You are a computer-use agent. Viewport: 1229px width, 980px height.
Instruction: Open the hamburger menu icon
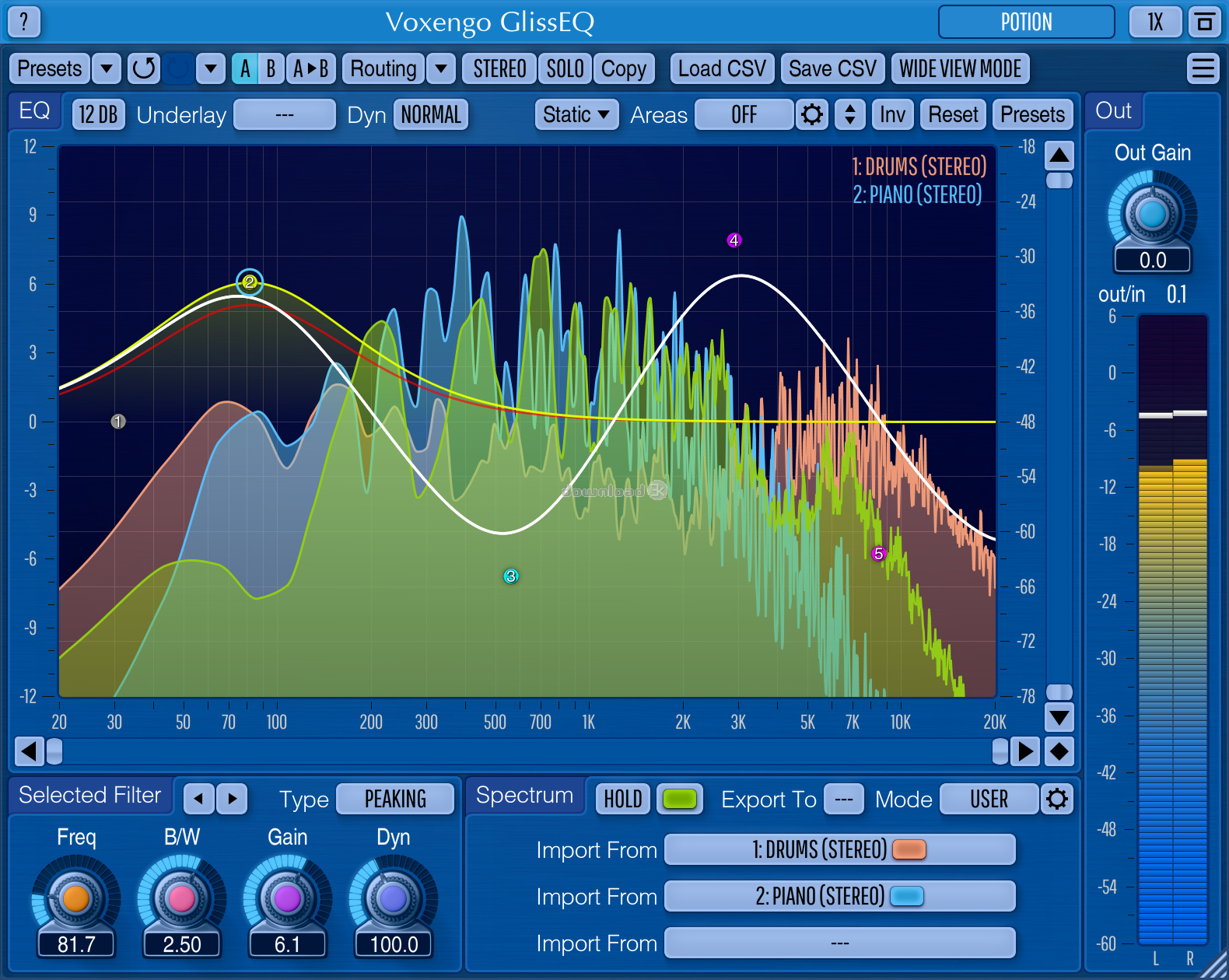pyautogui.click(x=1203, y=68)
